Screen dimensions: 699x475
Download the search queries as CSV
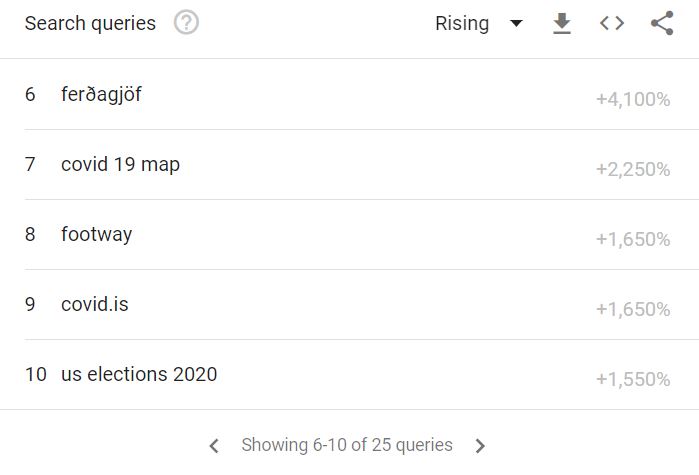pyautogui.click(x=562, y=23)
